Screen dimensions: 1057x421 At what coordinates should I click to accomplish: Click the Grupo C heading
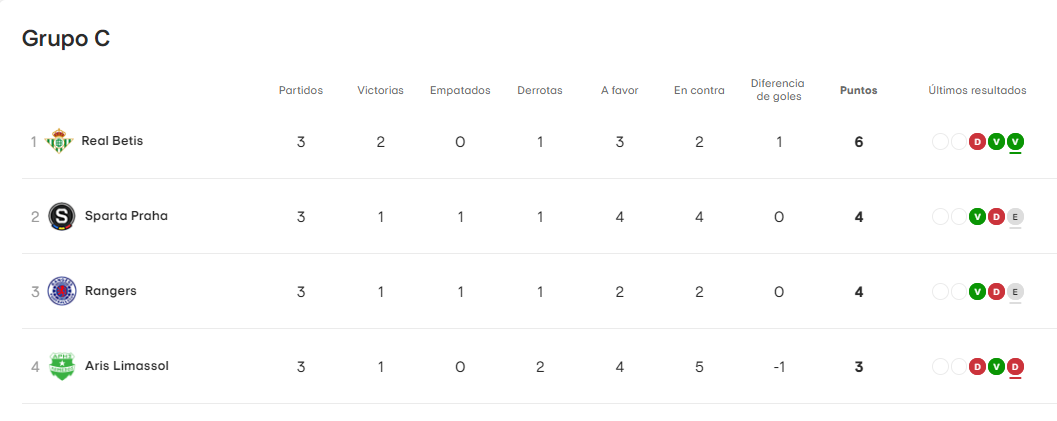click(66, 39)
